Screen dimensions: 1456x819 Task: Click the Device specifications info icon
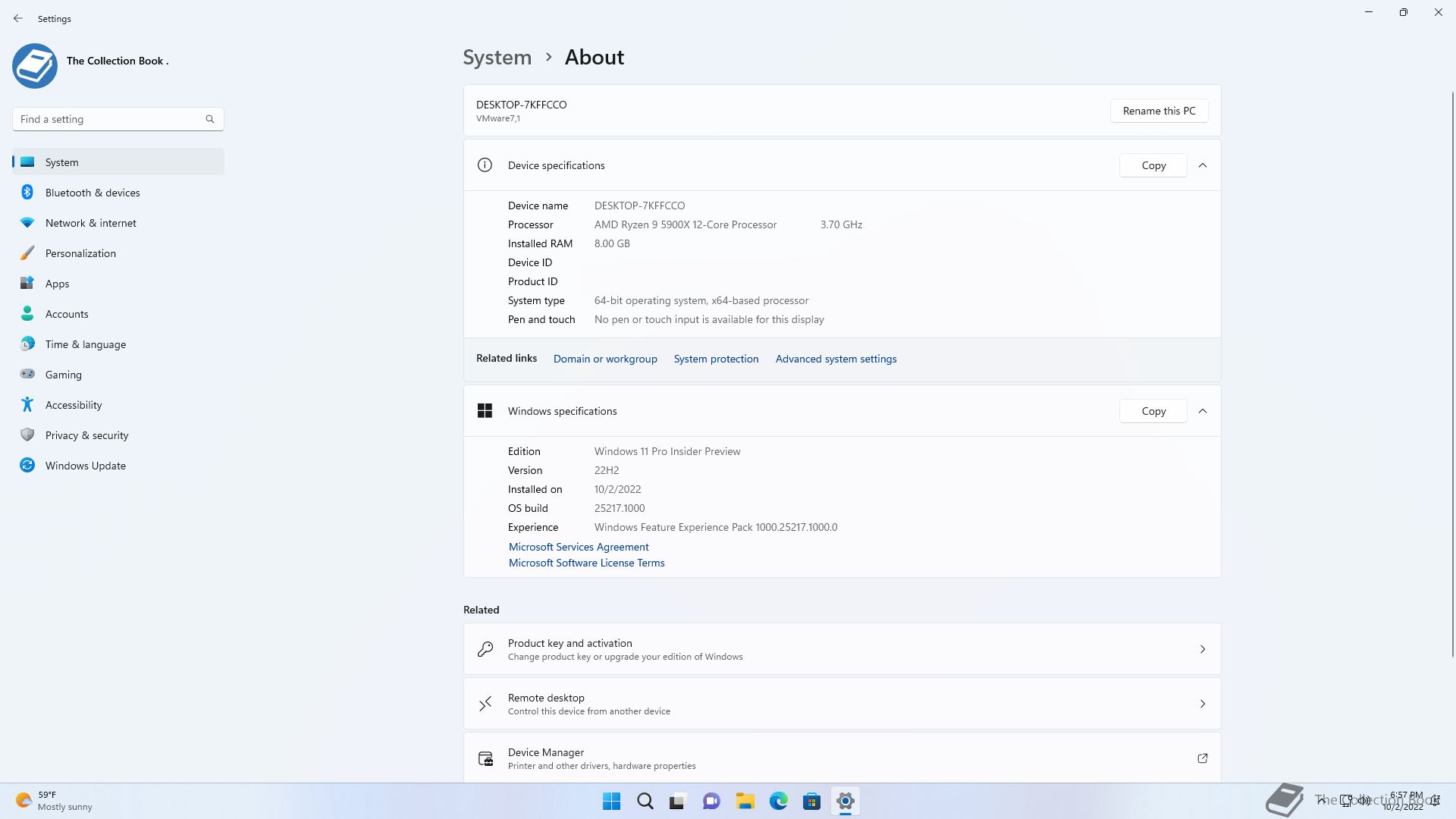[x=485, y=165]
